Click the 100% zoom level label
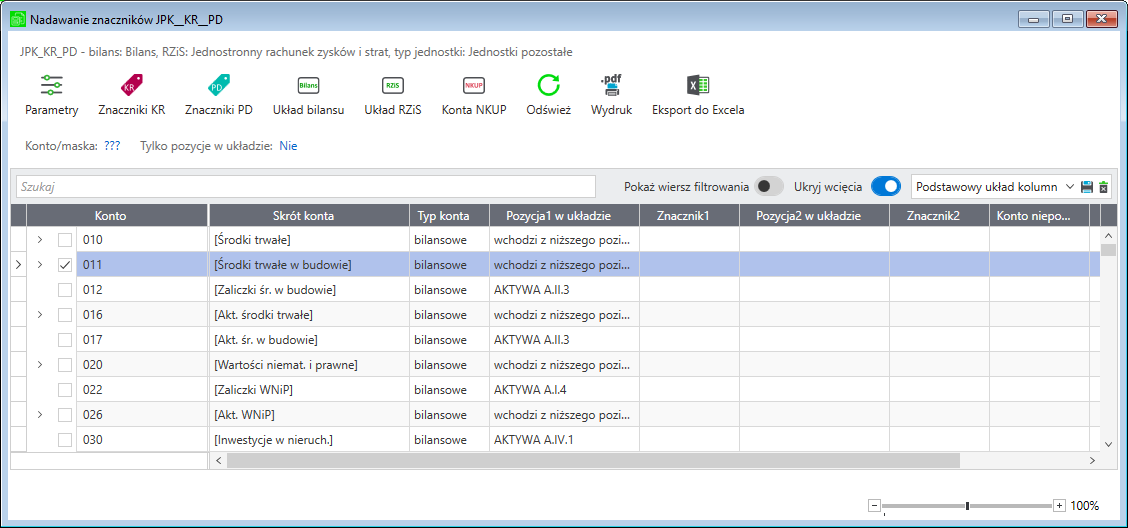This screenshot has width=1128, height=528. tap(1084, 506)
